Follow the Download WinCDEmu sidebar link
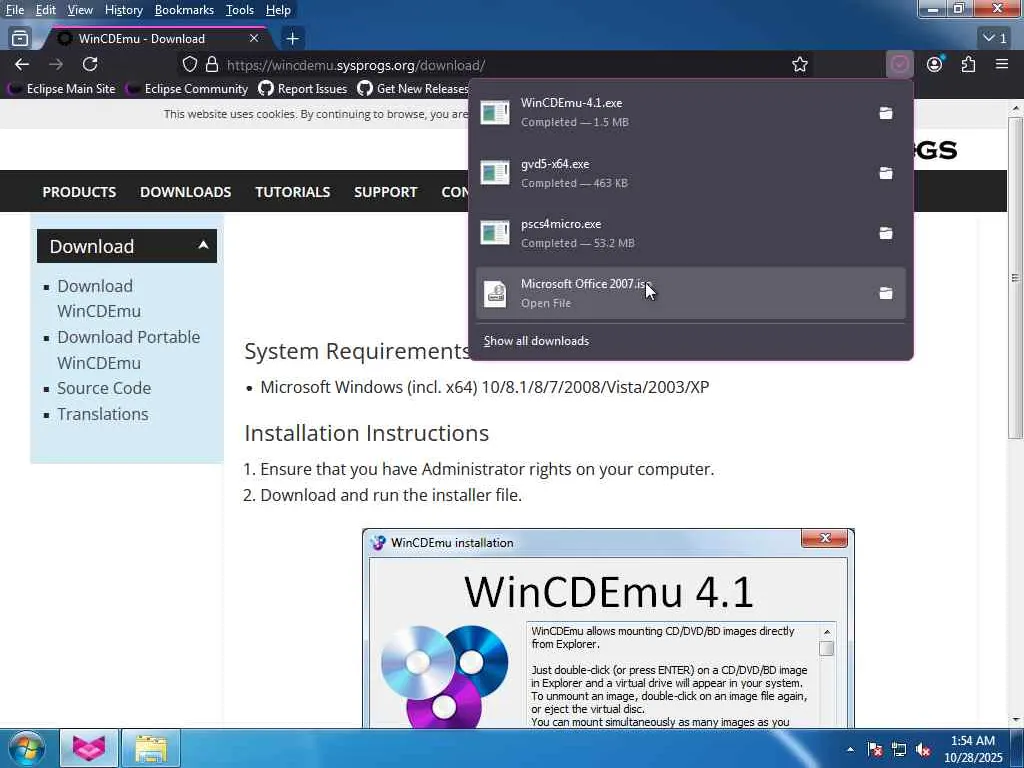 pos(99,298)
